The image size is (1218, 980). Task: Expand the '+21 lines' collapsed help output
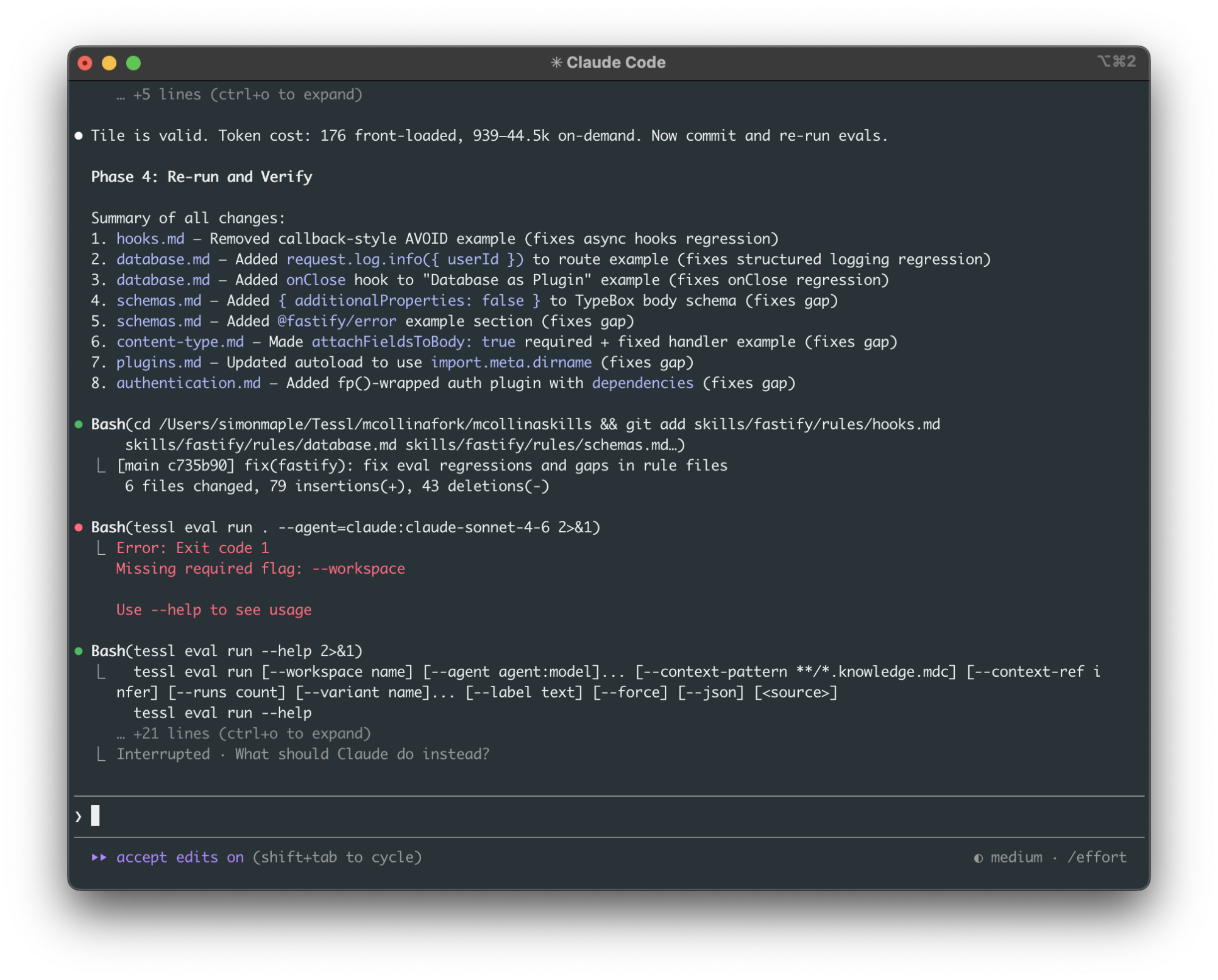click(244, 734)
